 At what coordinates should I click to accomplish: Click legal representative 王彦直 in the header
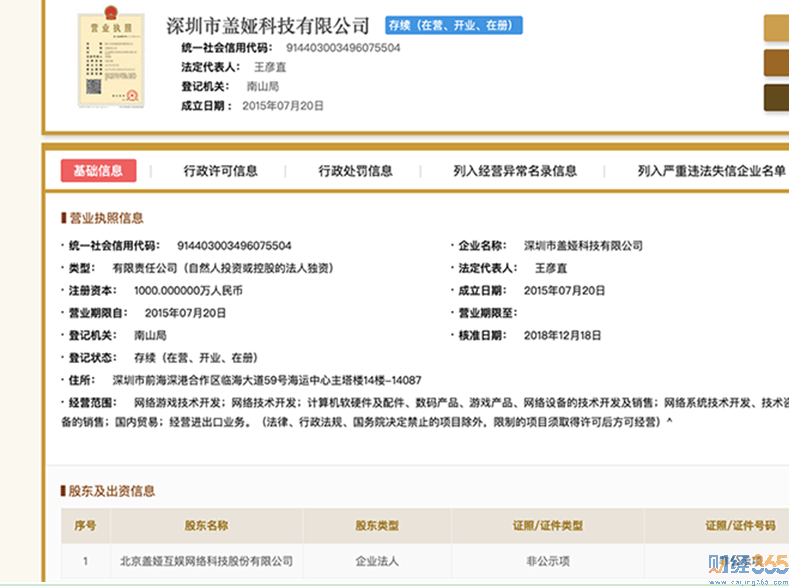tap(270, 67)
